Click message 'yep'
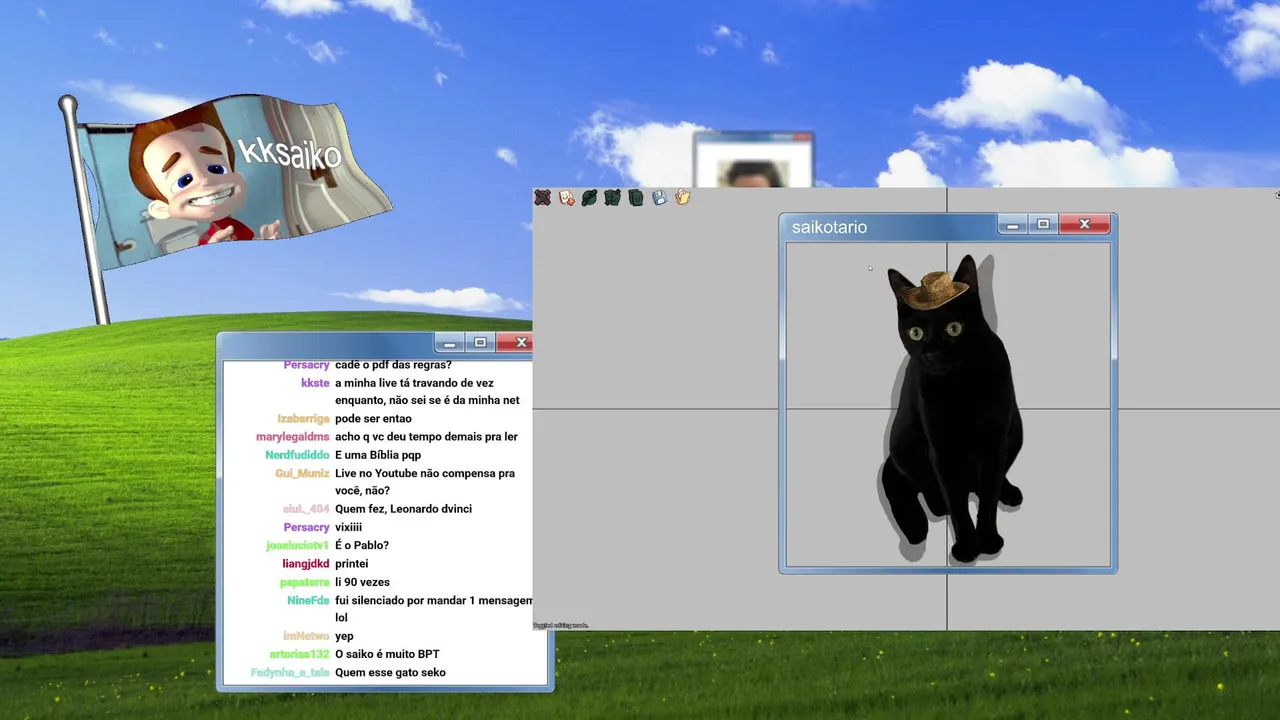 pos(344,636)
